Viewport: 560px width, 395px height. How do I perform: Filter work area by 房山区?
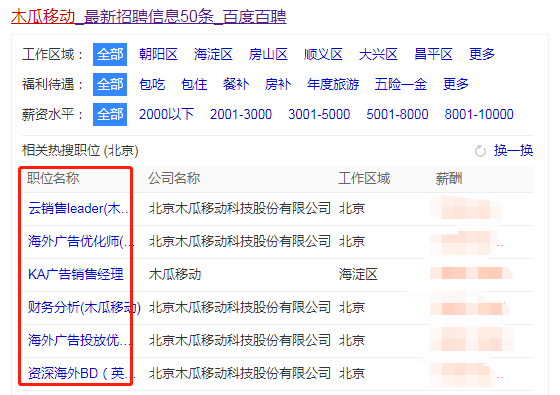pyautogui.click(x=268, y=54)
